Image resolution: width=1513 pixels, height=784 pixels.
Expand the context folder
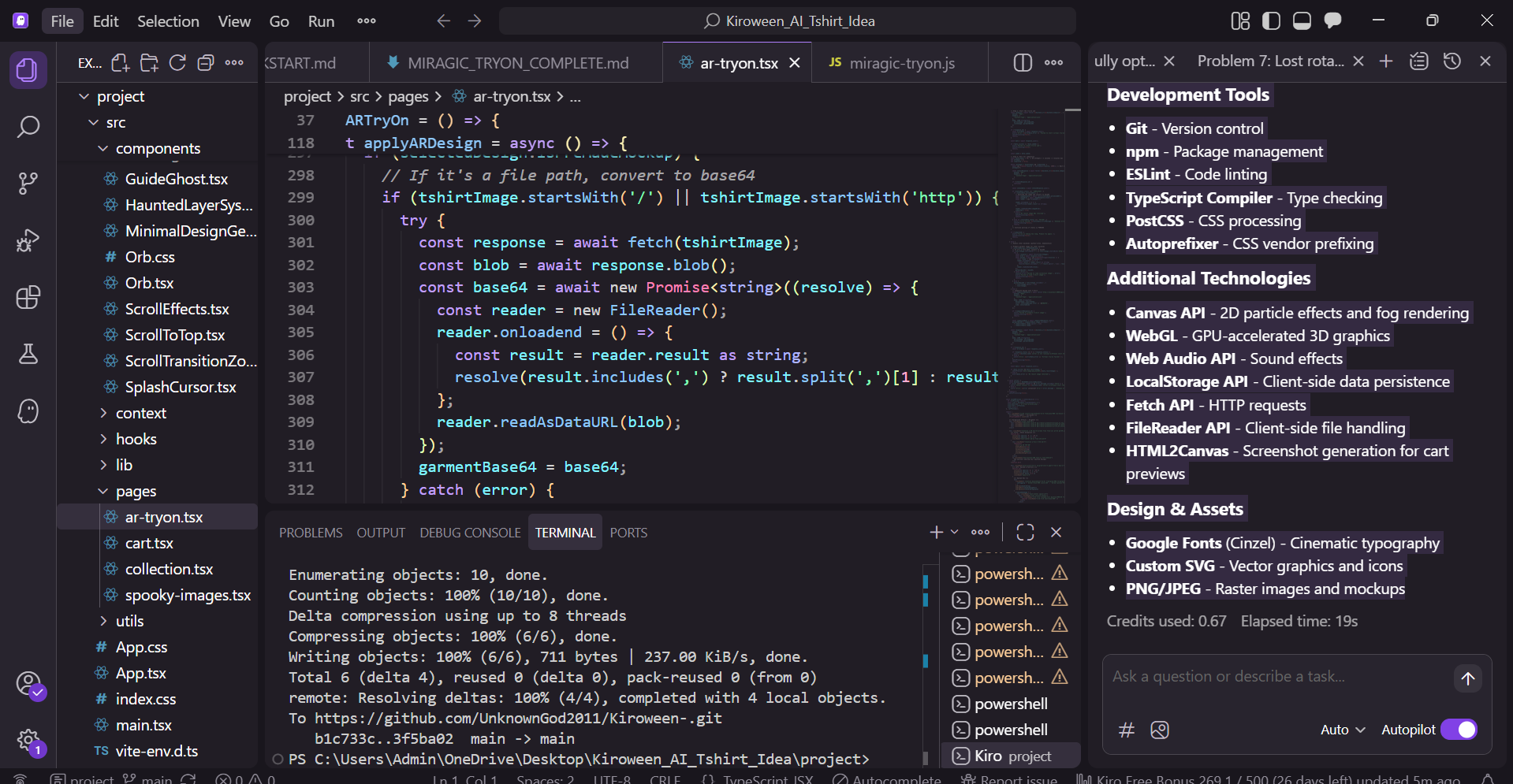point(140,413)
